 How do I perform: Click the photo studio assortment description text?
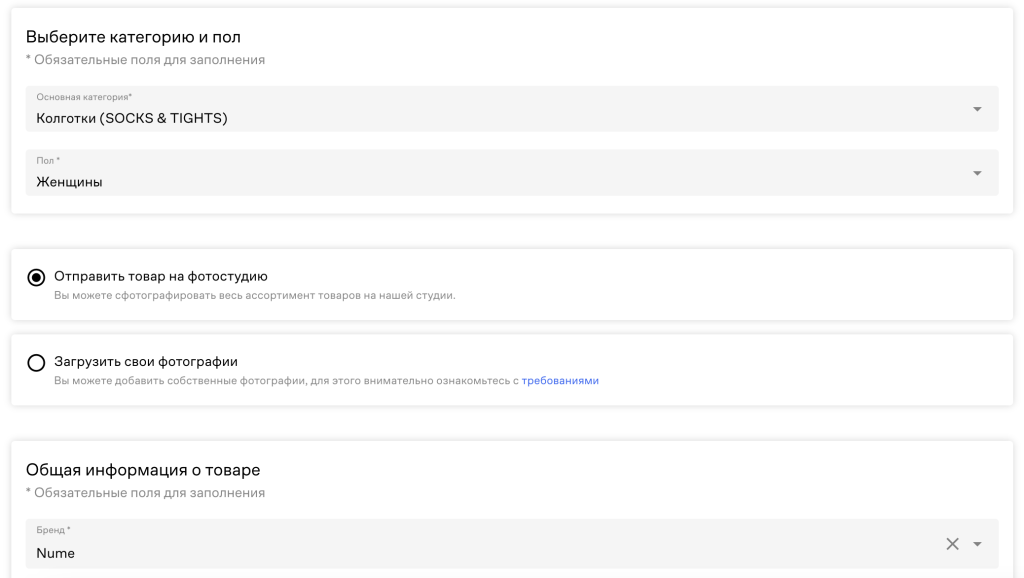(254, 296)
